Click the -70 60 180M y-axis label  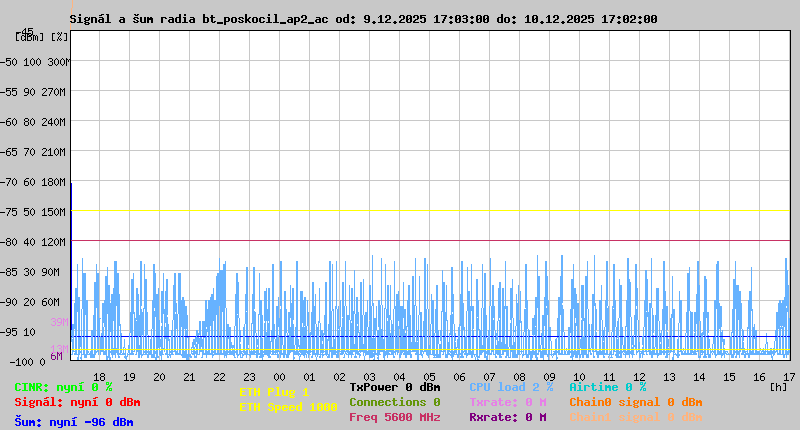[36, 182]
